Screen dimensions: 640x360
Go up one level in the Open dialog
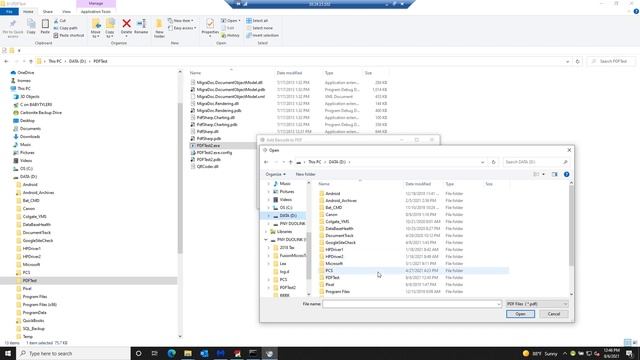click(x=291, y=162)
